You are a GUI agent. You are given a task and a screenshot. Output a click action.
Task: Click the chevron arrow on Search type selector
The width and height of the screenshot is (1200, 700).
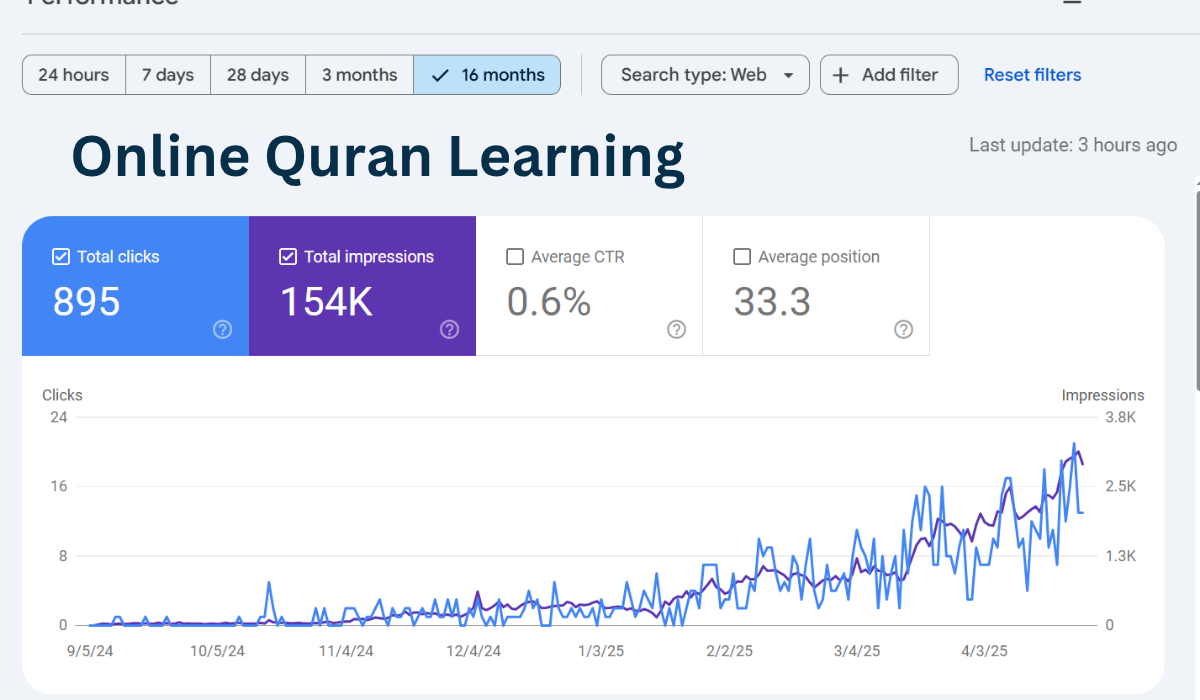tap(789, 74)
